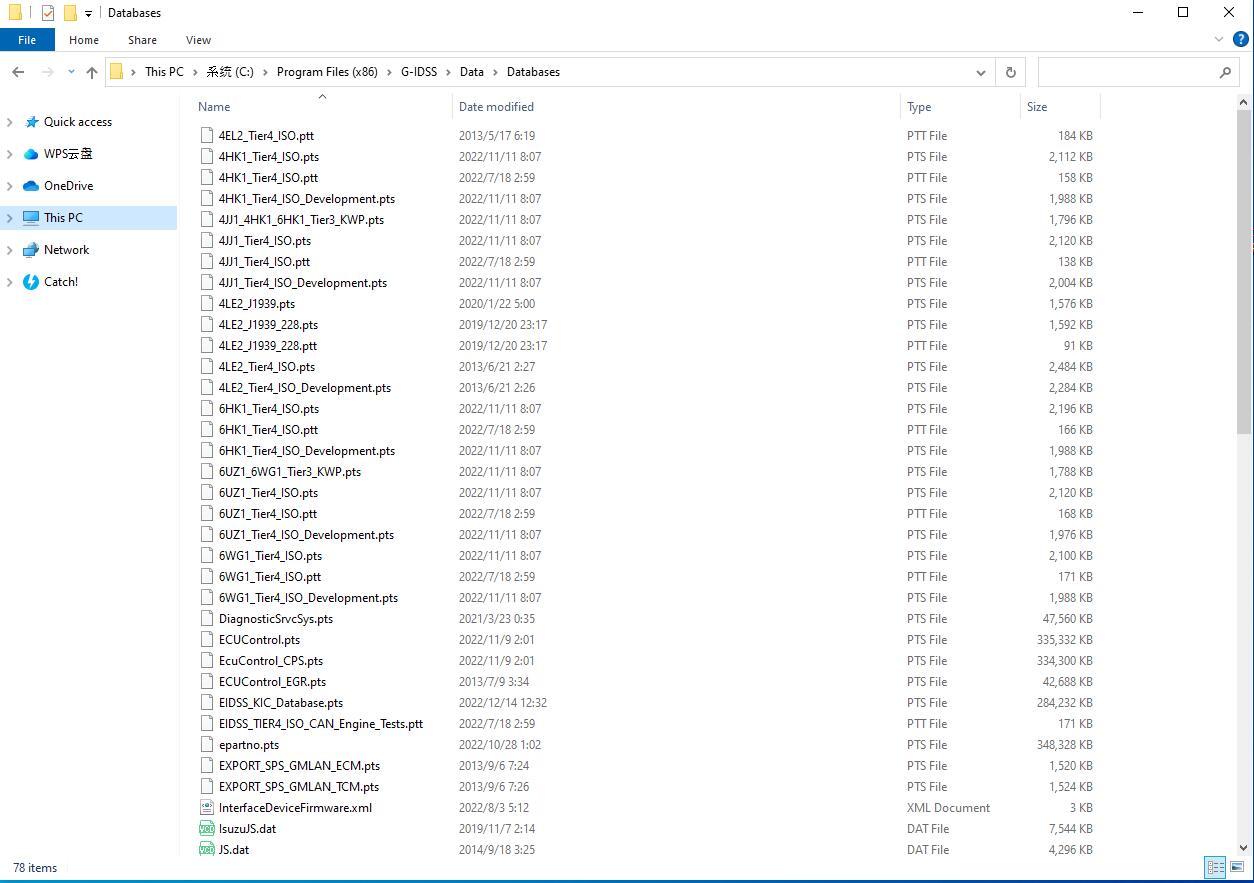Viewport: 1254px width, 883px height.
Task: Select file DiagnosticSrvcSys.pts
Action: pos(276,619)
